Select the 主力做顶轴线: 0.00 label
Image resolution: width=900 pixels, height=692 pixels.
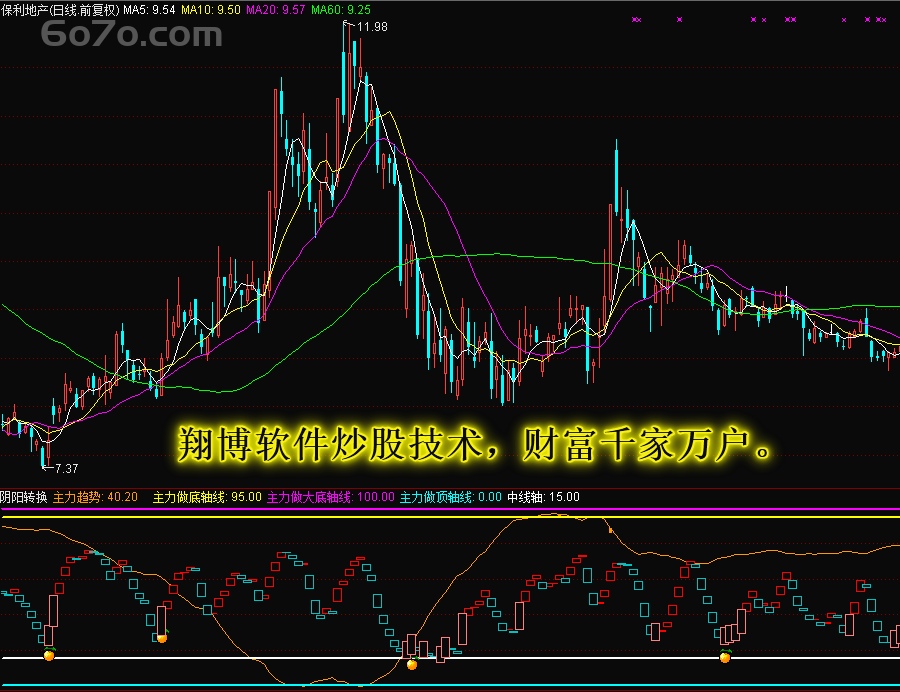tap(451, 497)
